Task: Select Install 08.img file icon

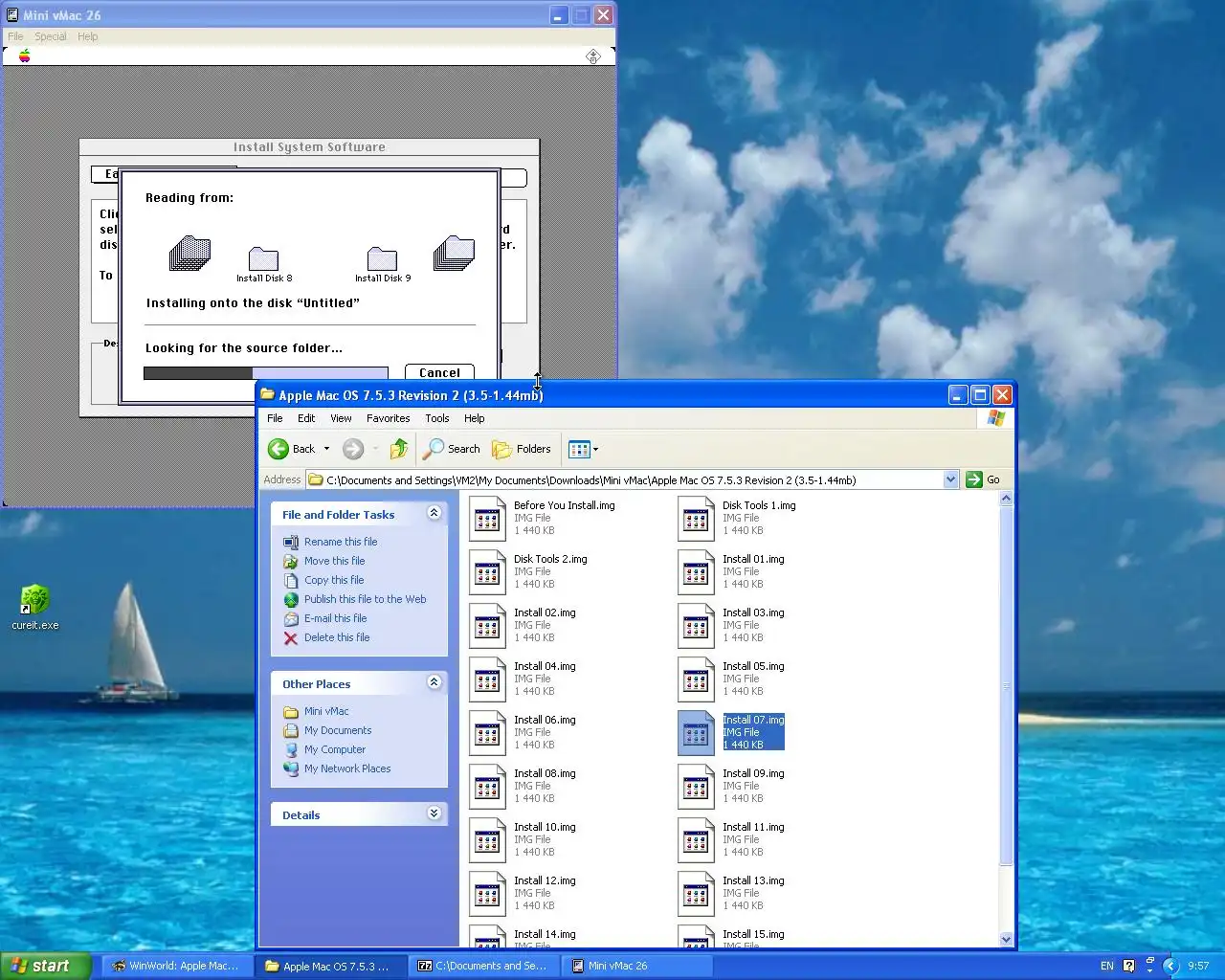Action: [487, 786]
